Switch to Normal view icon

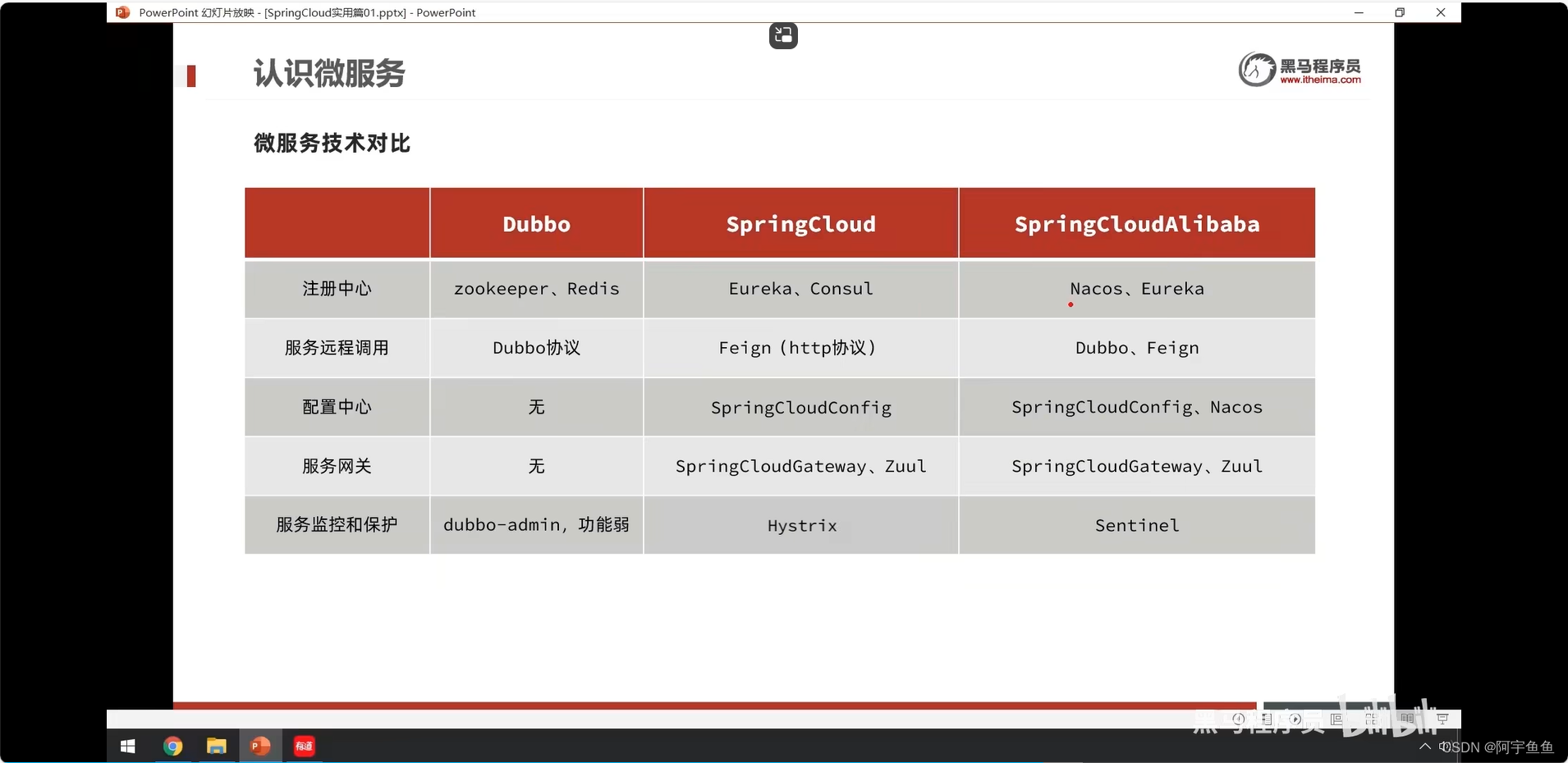[1336, 719]
